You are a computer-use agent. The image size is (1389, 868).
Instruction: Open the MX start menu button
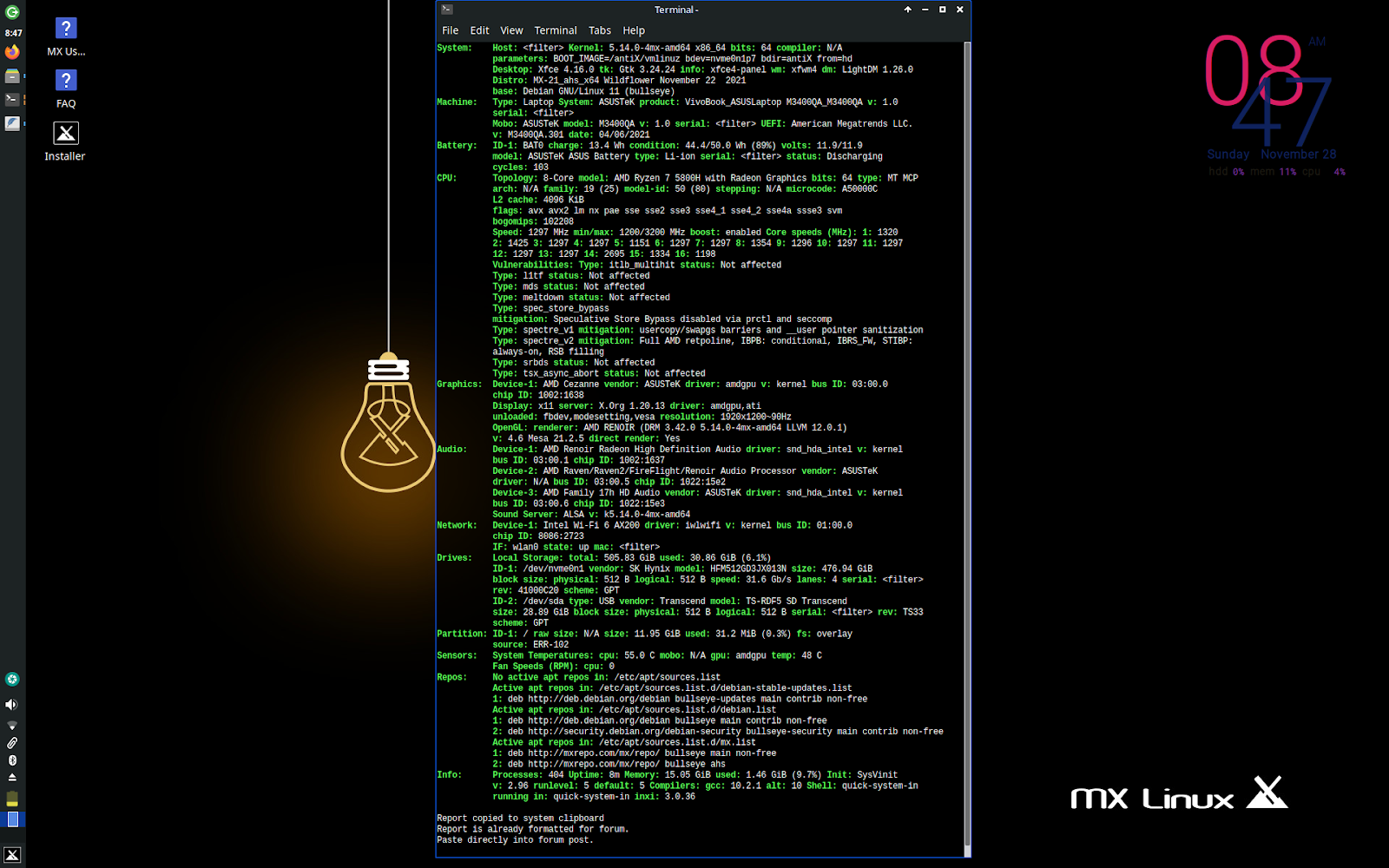coord(12,855)
